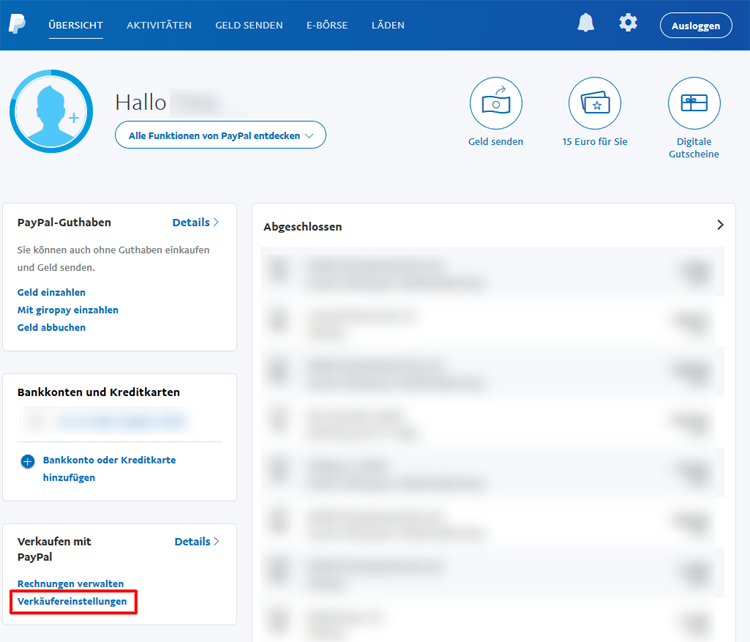Click the plus icon for adding bank account
Screen dimensions: 750x642
click(28, 461)
